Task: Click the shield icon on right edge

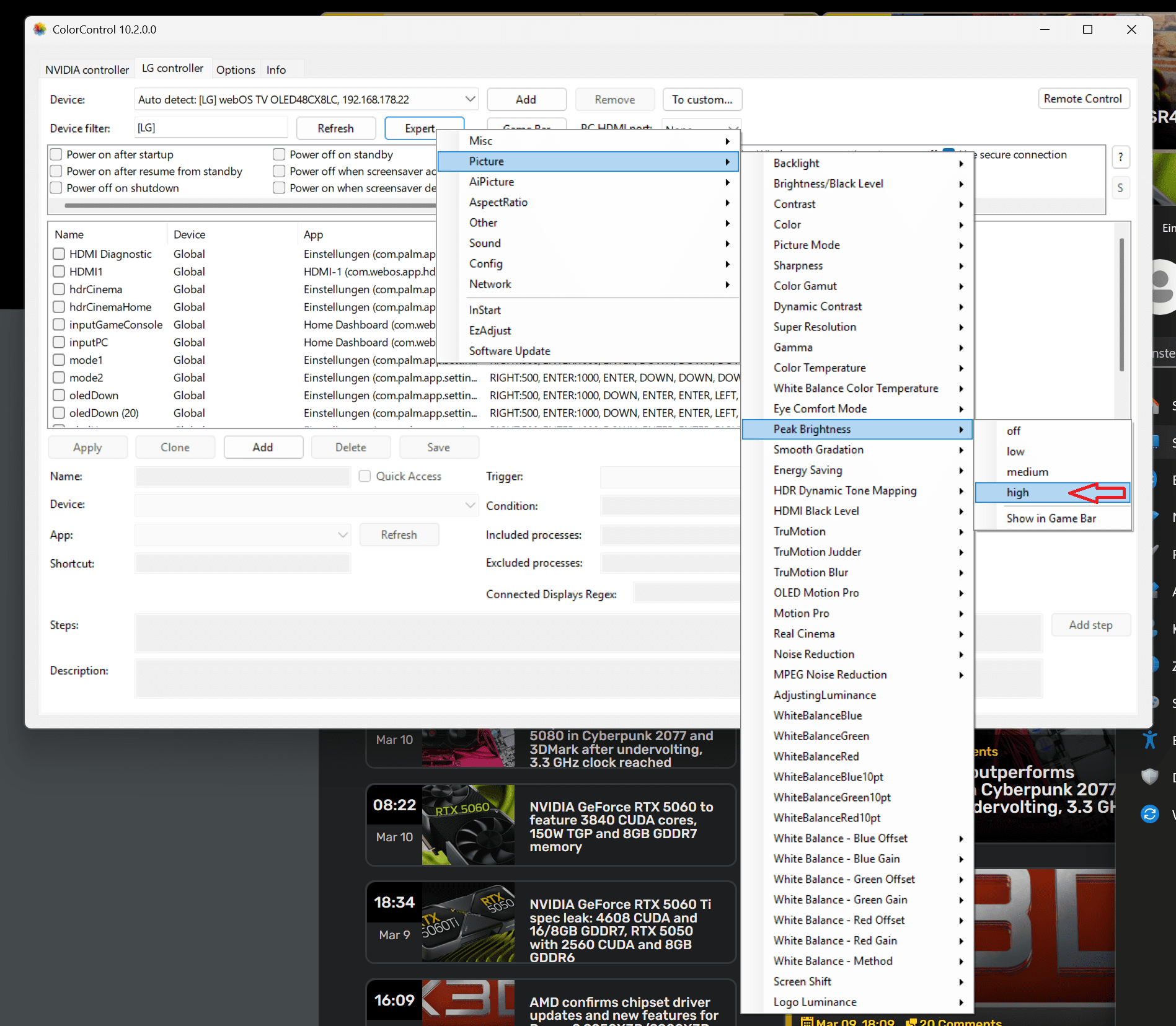Action: [x=1150, y=776]
